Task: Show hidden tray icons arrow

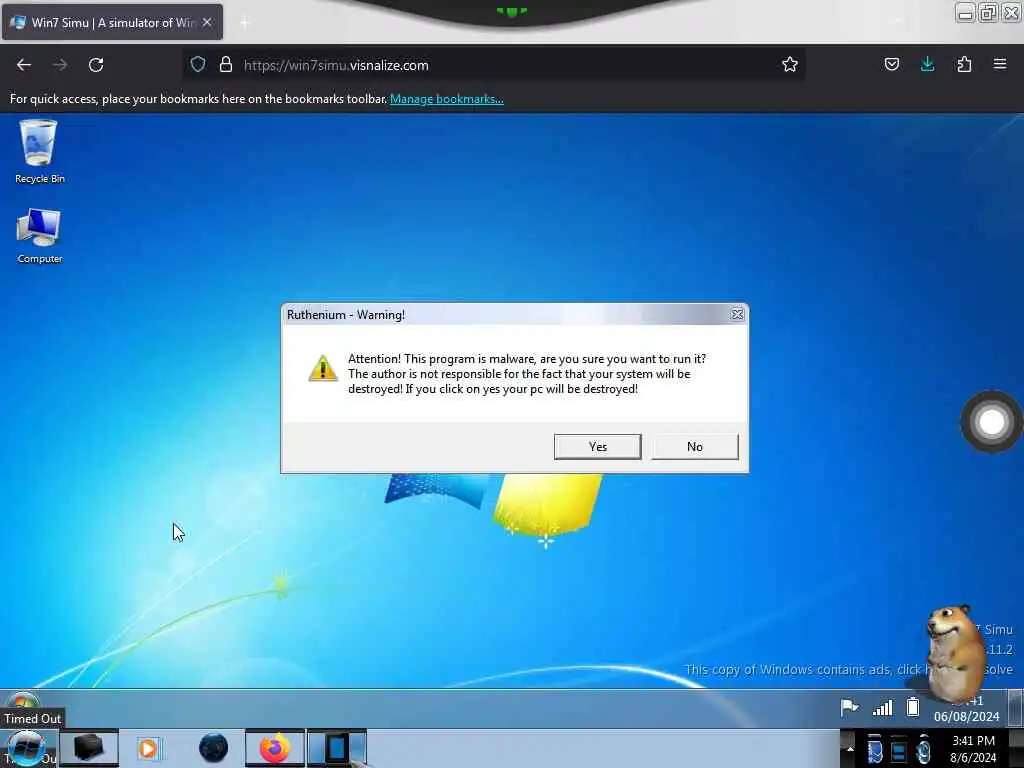Action: [850, 749]
